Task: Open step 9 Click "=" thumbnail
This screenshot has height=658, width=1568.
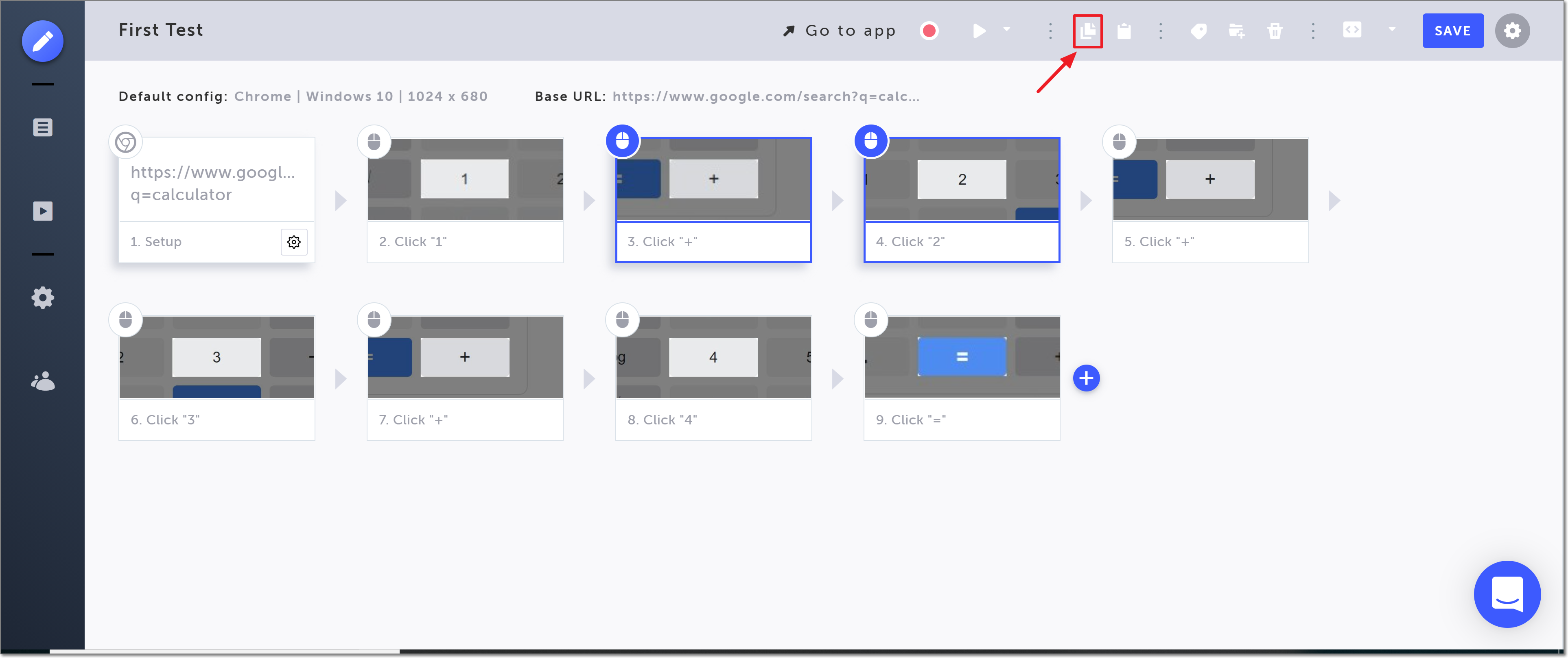Action: pyautogui.click(x=962, y=357)
